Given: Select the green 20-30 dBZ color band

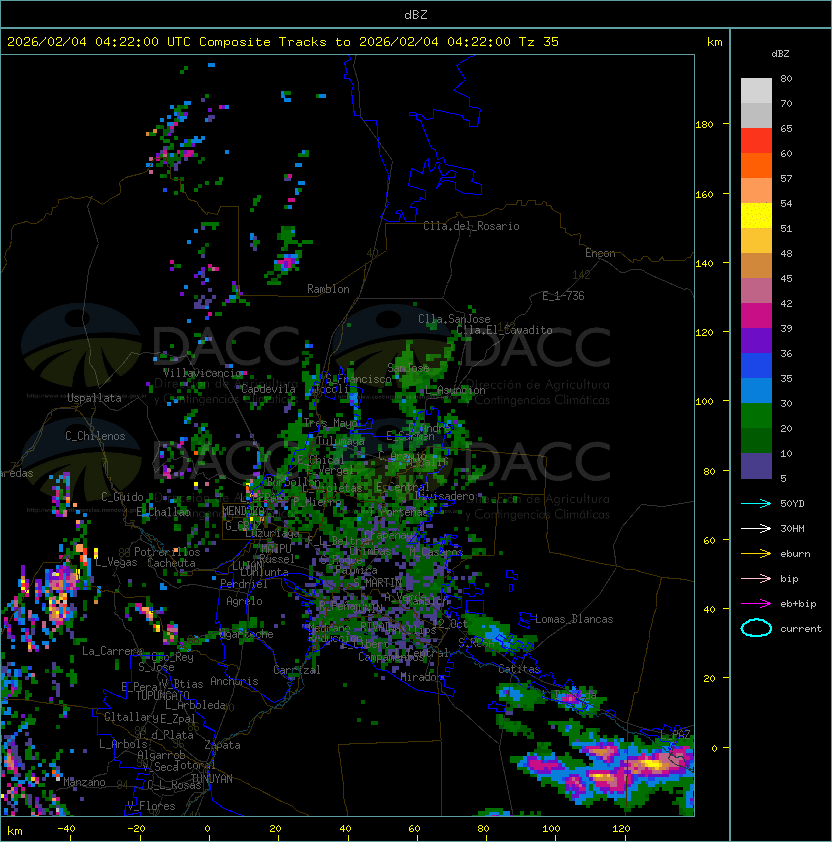Looking at the screenshot, I should tap(756, 416).
